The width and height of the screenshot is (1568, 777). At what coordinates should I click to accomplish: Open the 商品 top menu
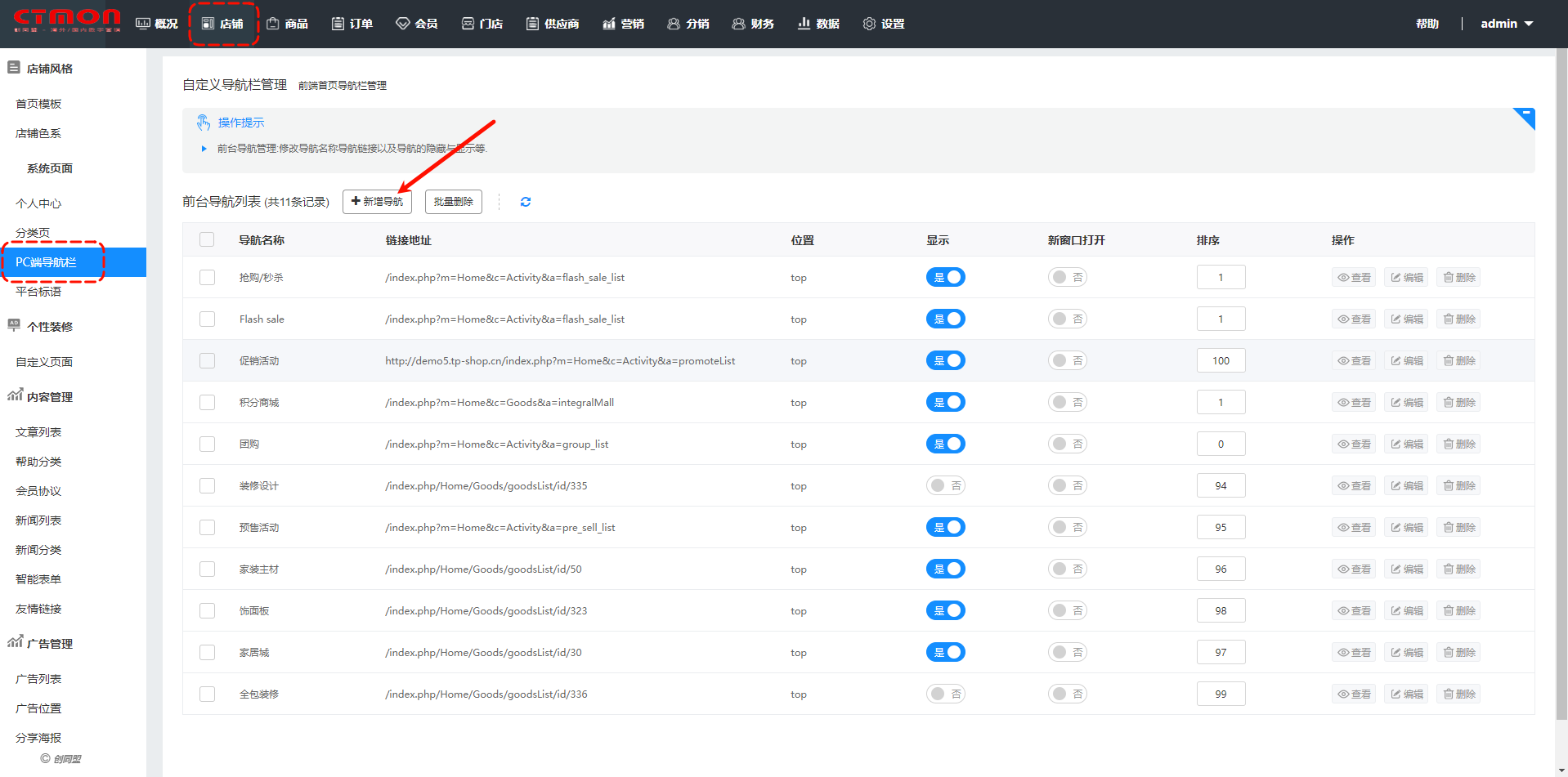(x=288, y=24)
